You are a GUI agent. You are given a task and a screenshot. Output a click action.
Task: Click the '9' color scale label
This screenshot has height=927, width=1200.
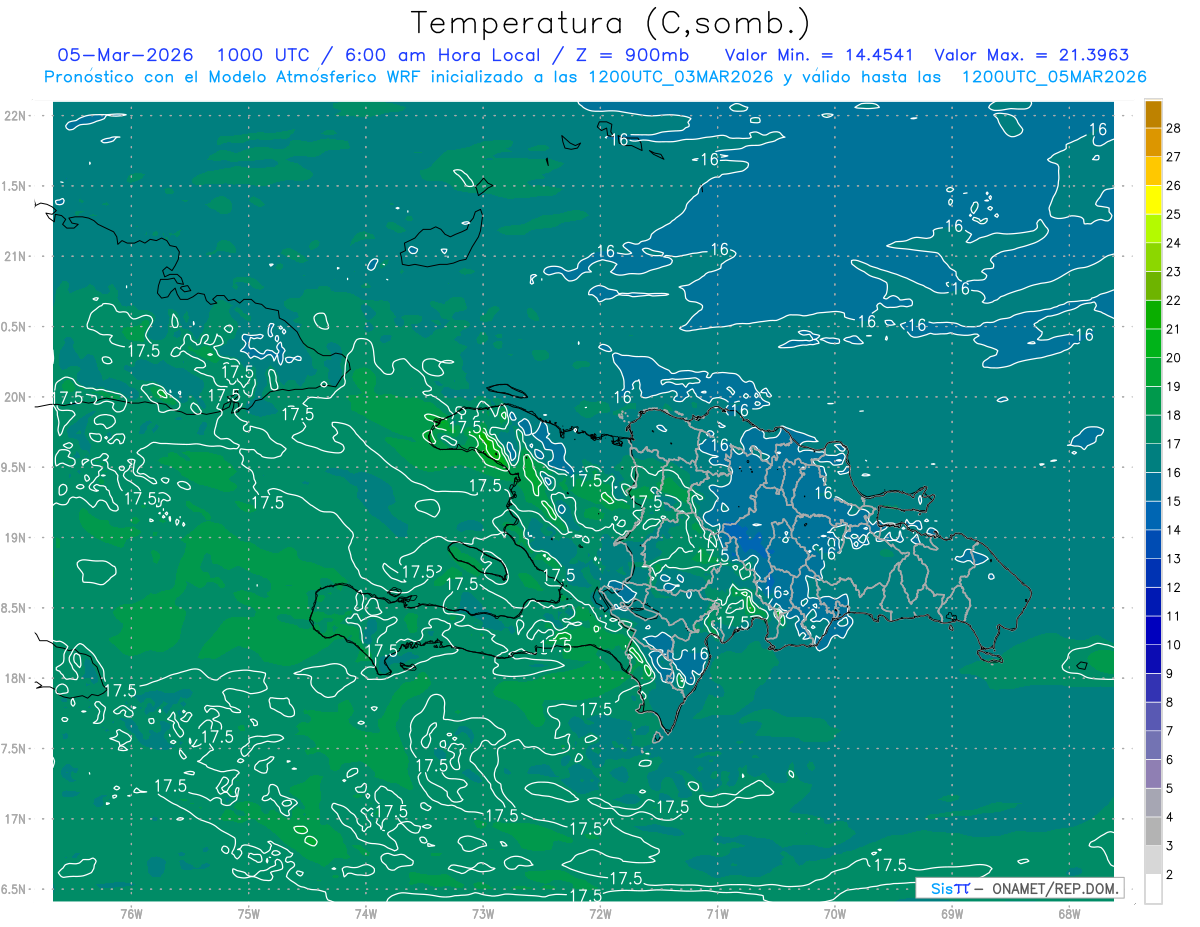click(1171, 674)
